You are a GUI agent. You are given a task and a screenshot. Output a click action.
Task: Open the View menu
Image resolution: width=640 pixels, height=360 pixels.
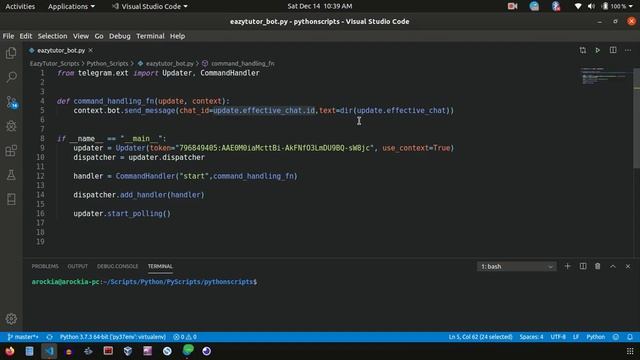pos(81,36)
